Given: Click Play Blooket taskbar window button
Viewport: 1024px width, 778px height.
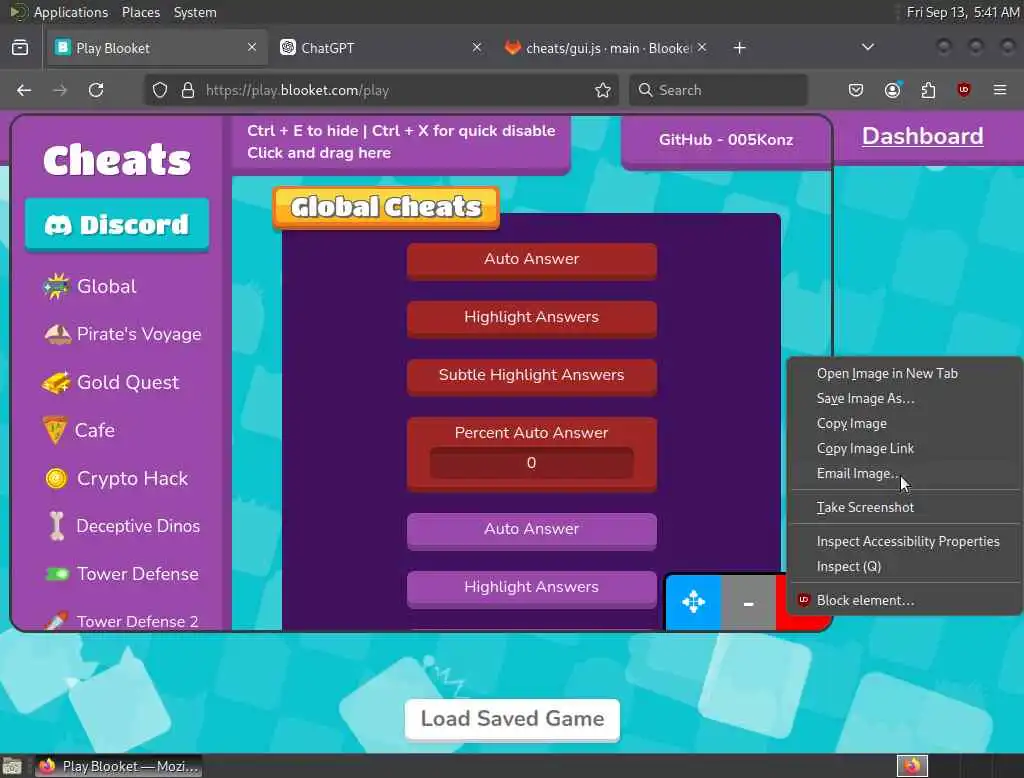Looking at the screenshot, I should [x=119, y=766].
